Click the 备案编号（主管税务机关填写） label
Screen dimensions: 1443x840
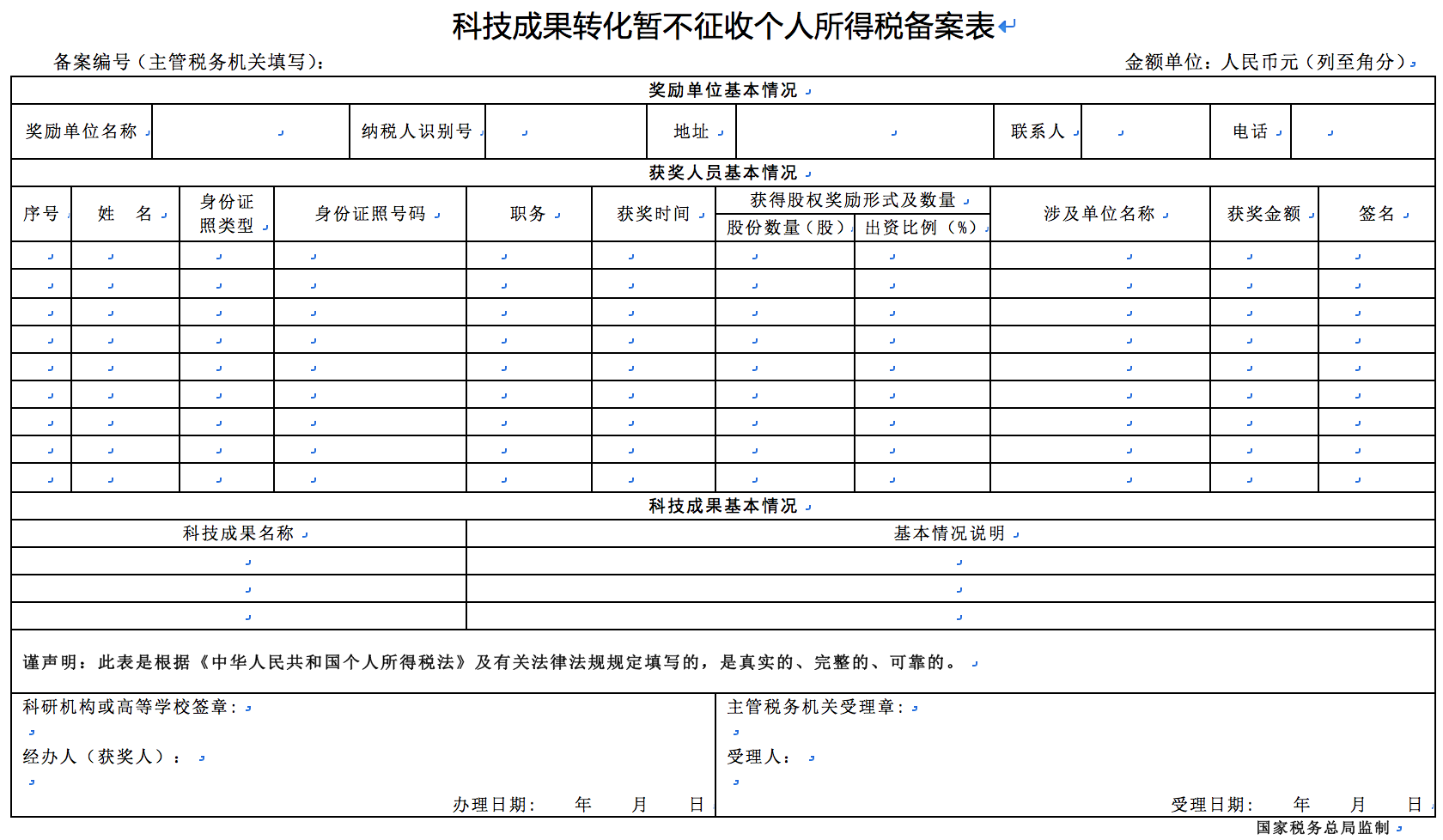(189, 62)
